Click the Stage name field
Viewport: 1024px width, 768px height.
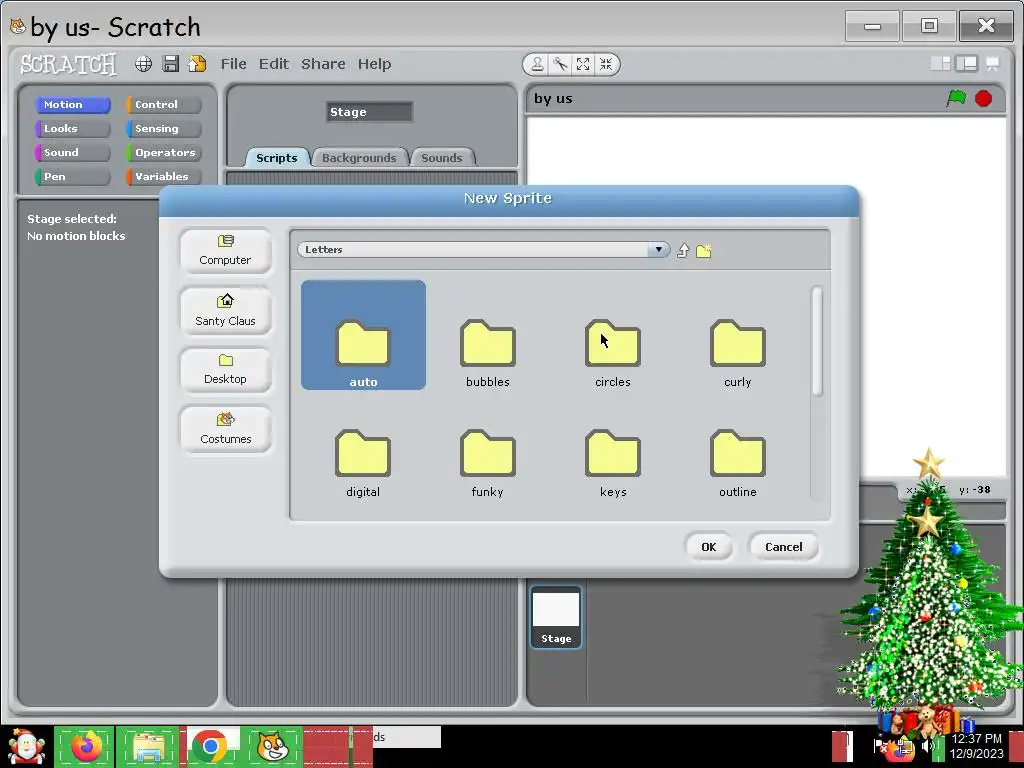(369, 112)
